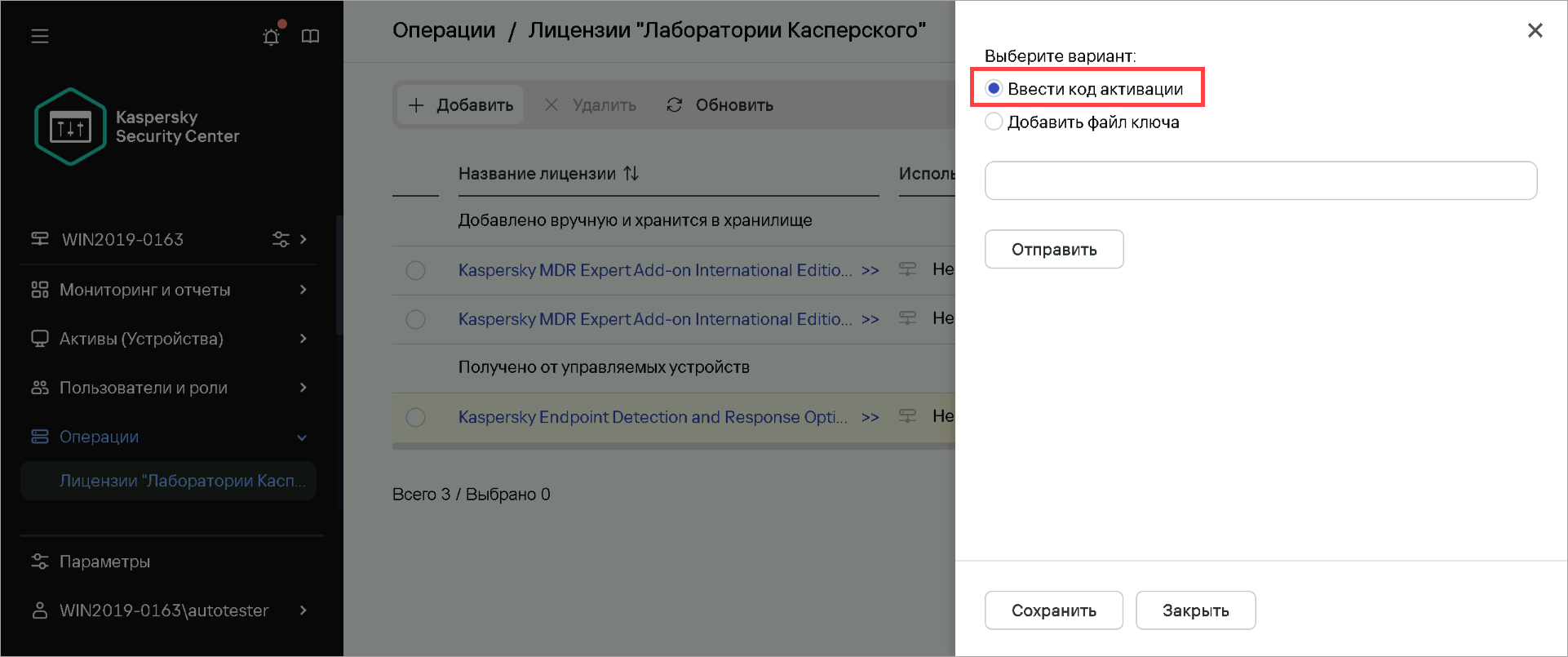Viewport: 1568px width, 657px height.
Task: Select first Kaspersky MDR Expert license row radio
Action: (415, 270)
